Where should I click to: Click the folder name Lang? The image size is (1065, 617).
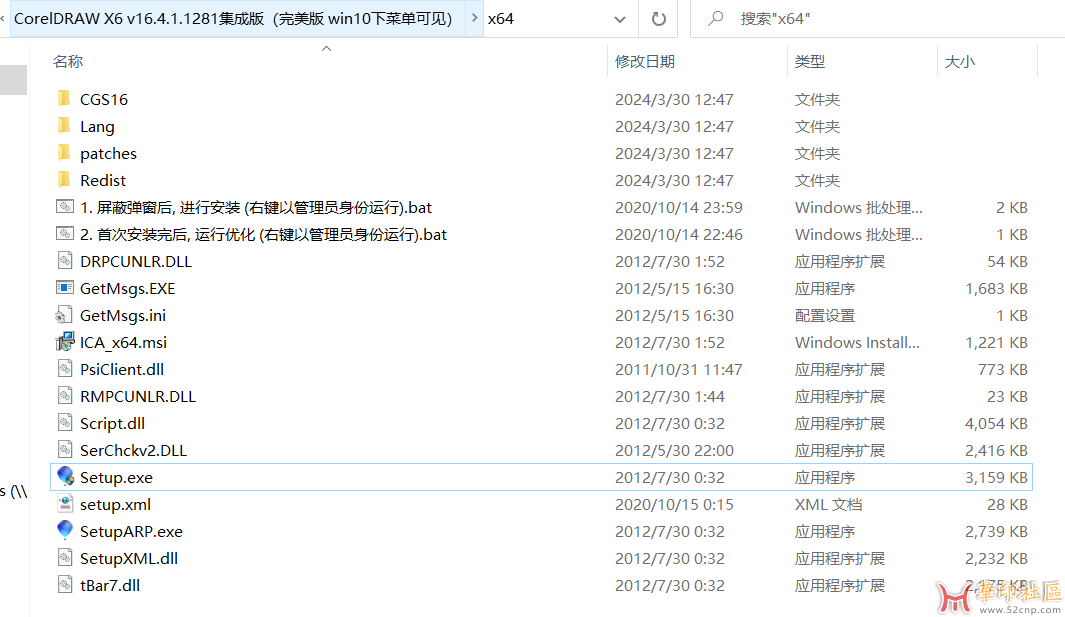pos(97,126)
